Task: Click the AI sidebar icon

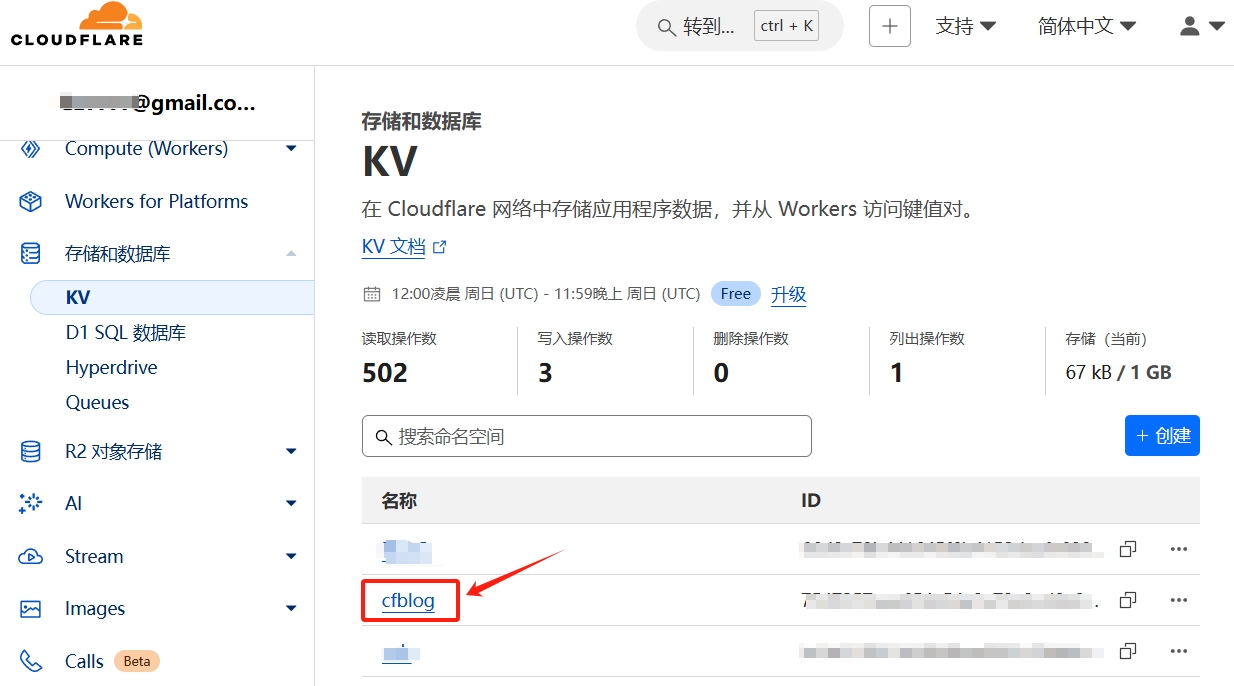Action: pyautogui.click(x=28, y=503)
